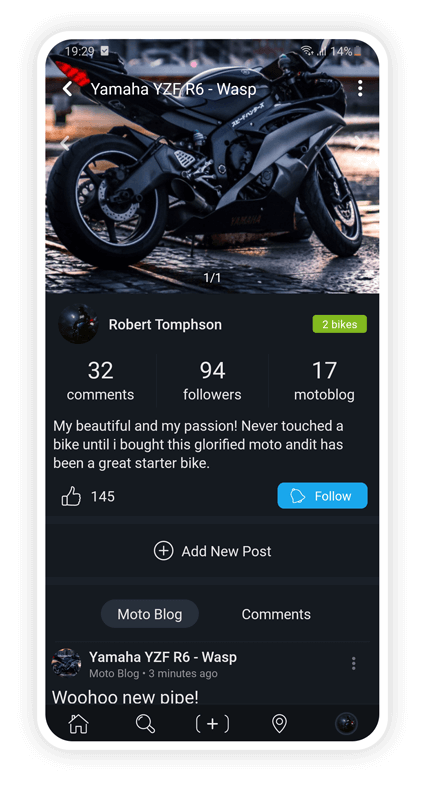Tap the Yamaha YZF R6 post thumbnail

click(66, 663)
